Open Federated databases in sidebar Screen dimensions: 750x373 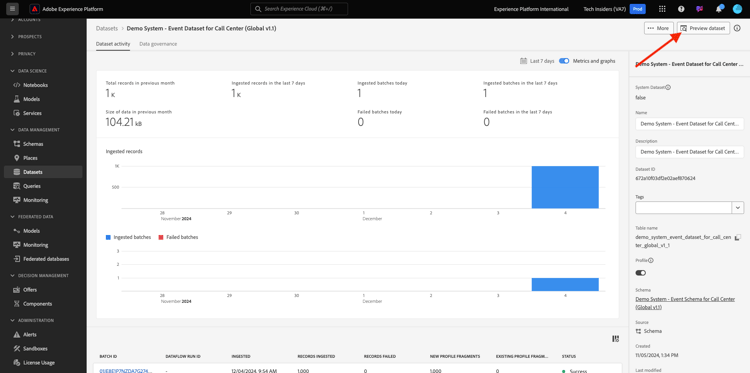click(x=46, y=259)
